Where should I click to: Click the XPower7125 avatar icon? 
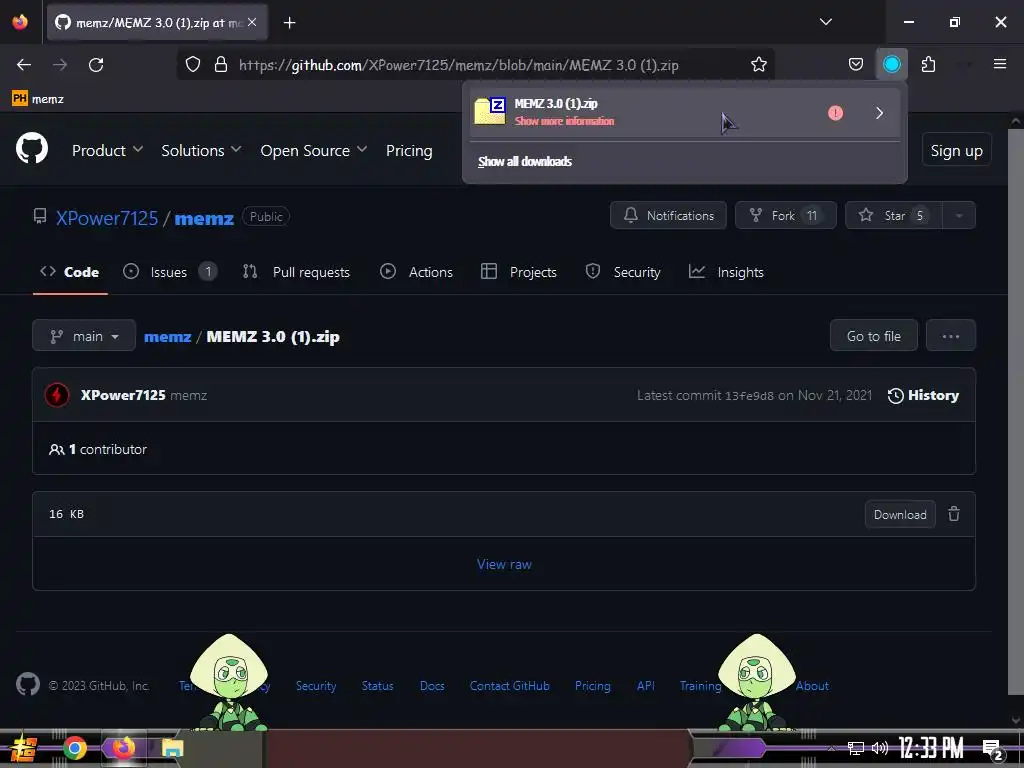click(x=57, y=394)
